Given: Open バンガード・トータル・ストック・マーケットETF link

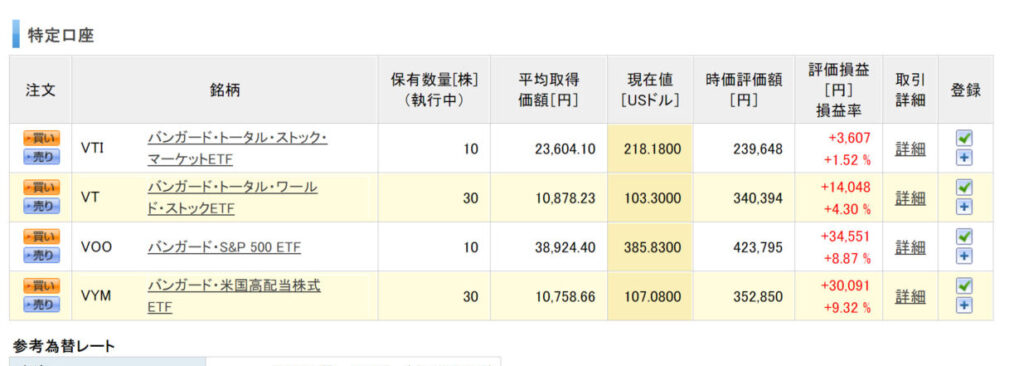Looking at the screenshot, I should pyautogui.click(x=237, y=148).
